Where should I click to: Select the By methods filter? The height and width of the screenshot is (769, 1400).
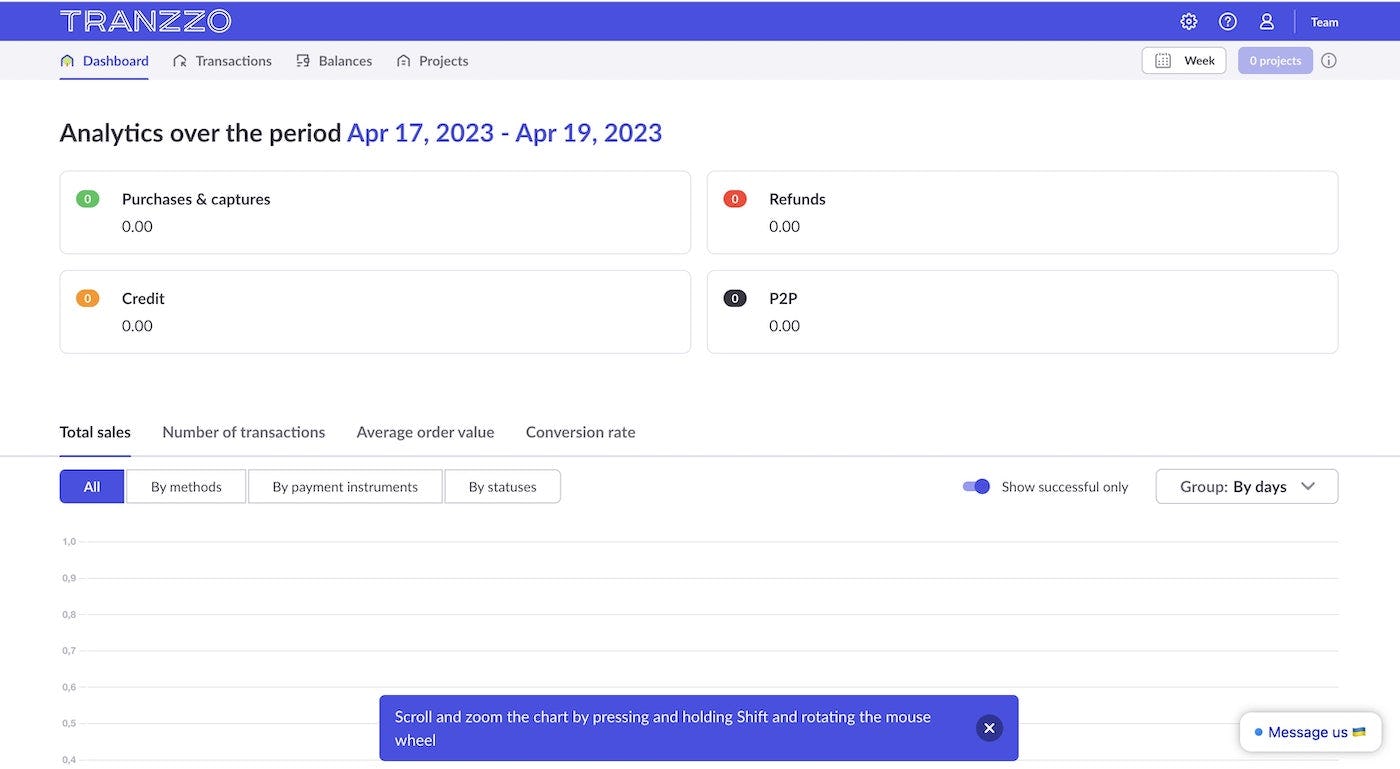click(x=185, y=486)
